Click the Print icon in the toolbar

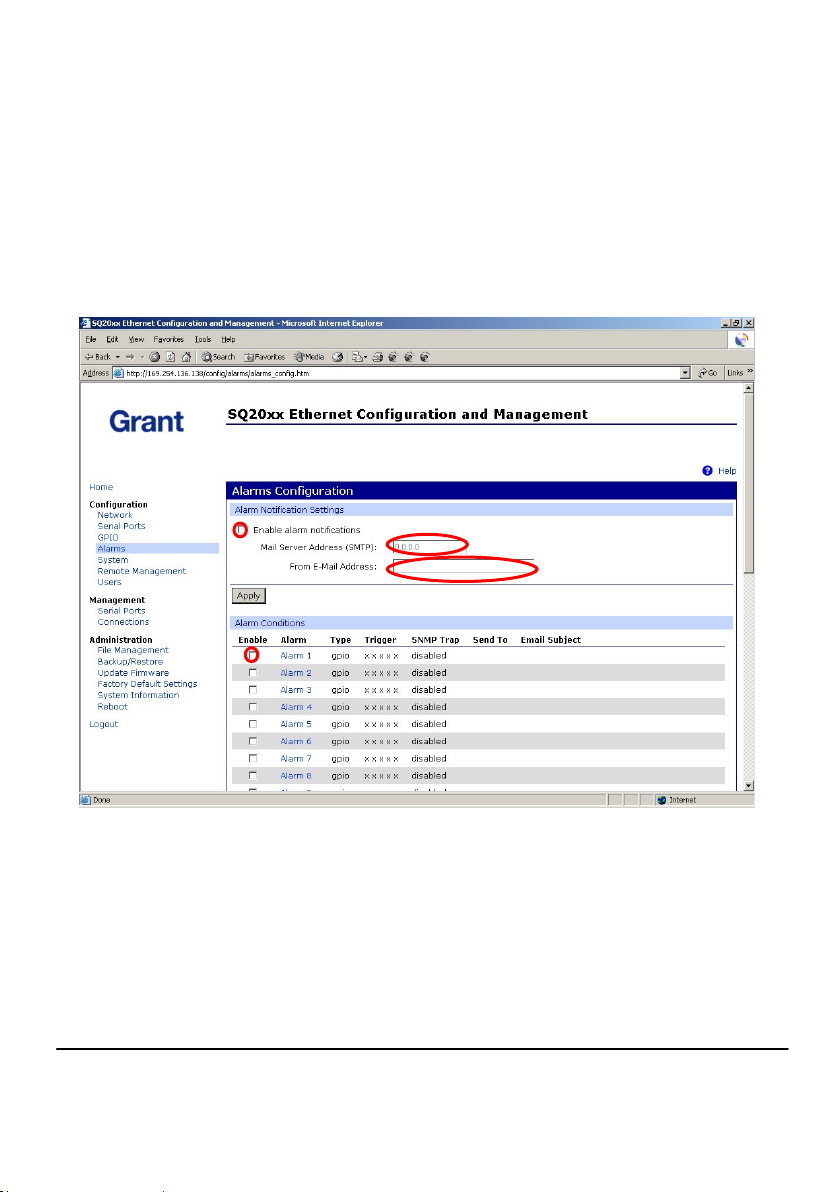tap(378, 357)
